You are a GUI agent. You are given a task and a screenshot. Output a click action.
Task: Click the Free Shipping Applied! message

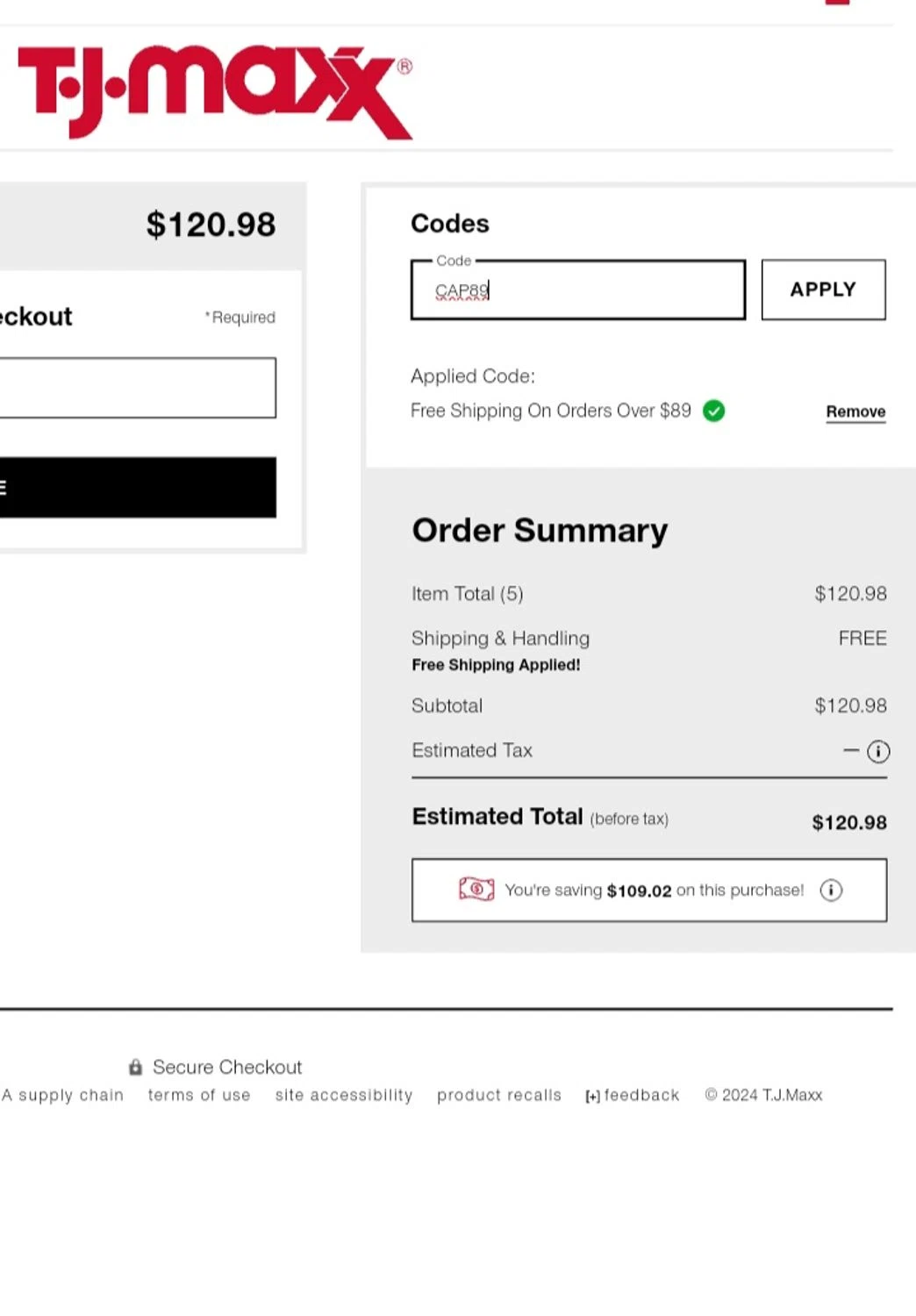pos(496,665)
